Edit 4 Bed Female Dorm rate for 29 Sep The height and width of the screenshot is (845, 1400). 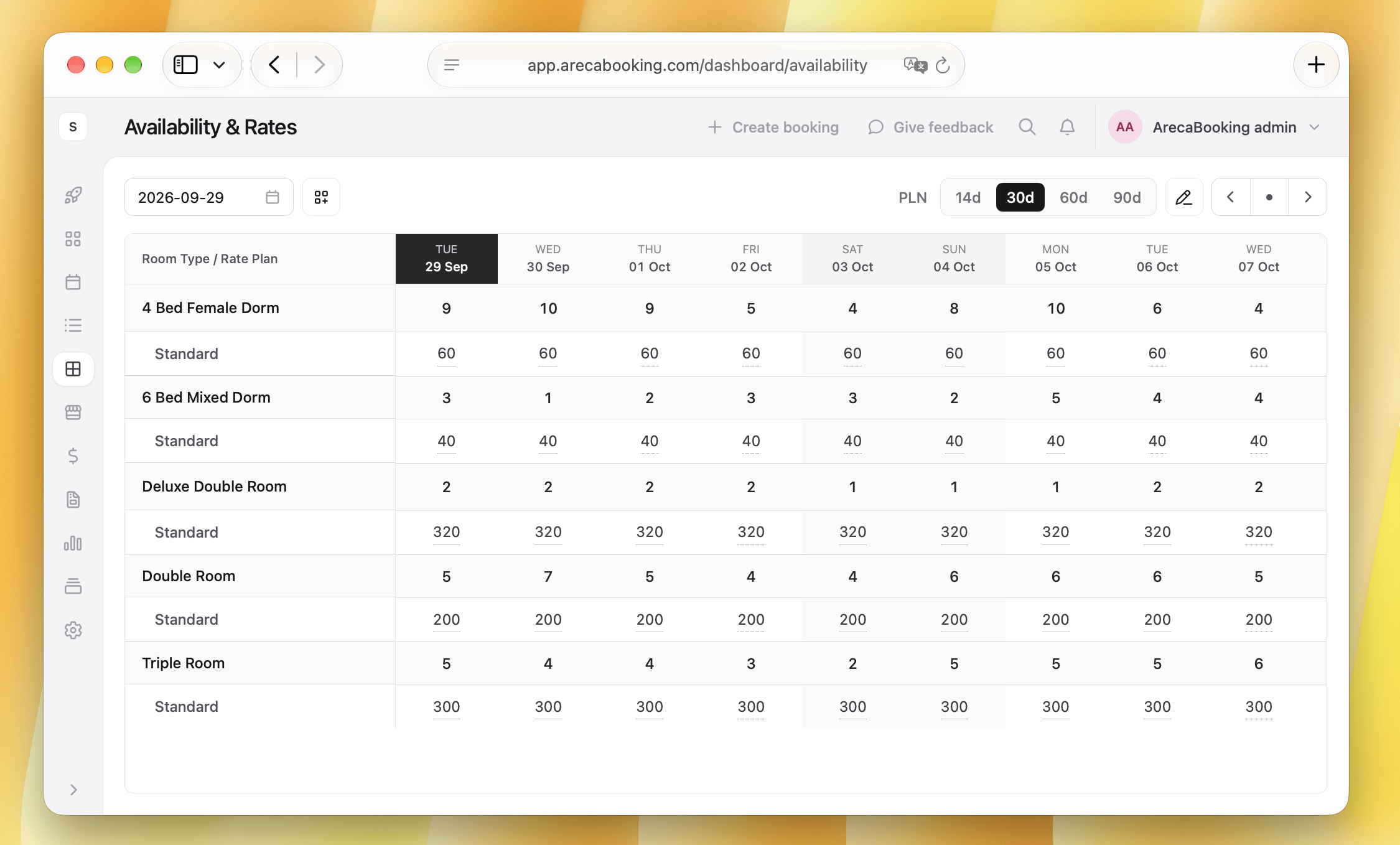coord(447,353)
